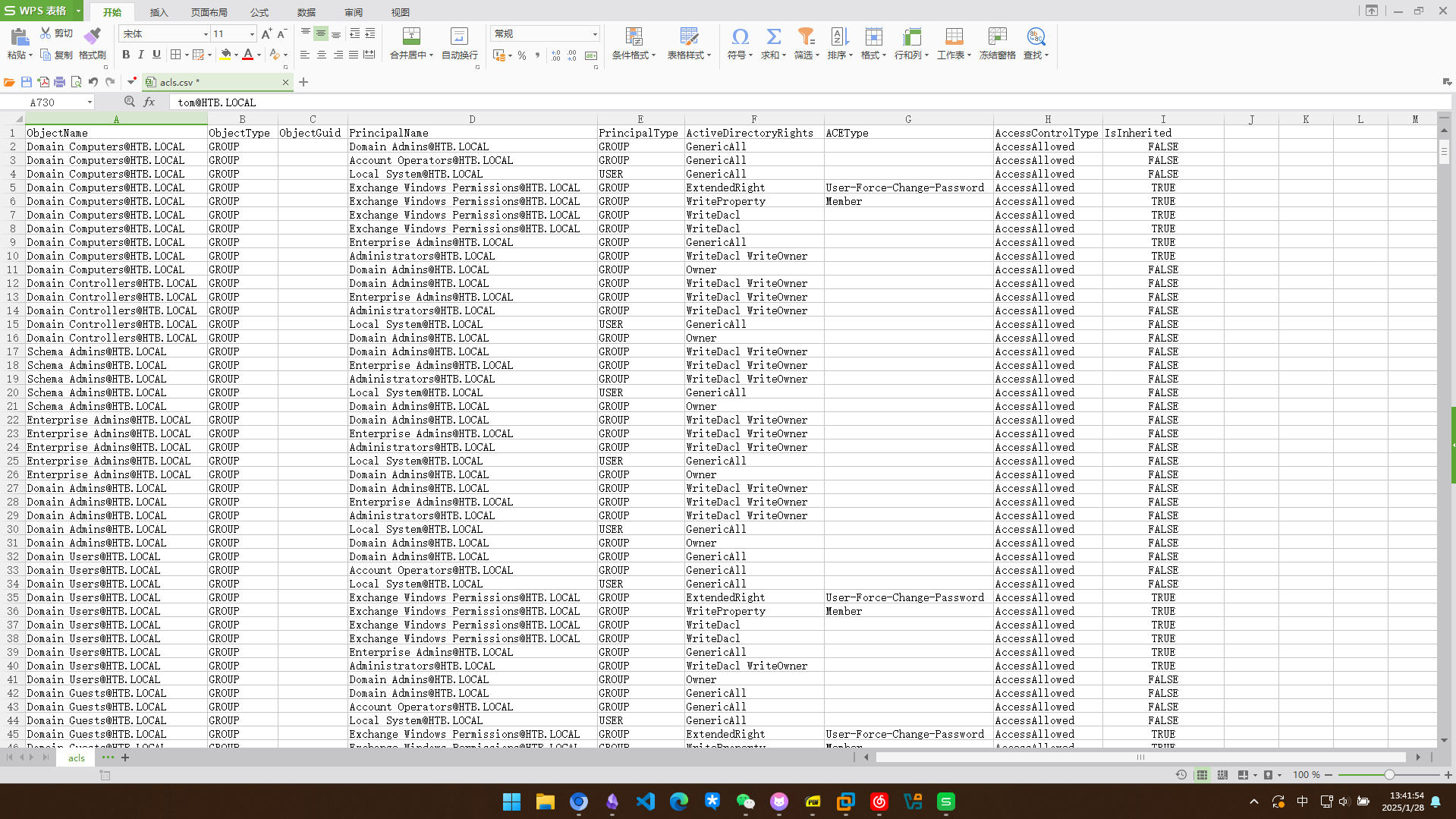The image size is (1456, 819).
Task: Click the Conditional Formatting (条件格式) icon
Action: [634, 36]
